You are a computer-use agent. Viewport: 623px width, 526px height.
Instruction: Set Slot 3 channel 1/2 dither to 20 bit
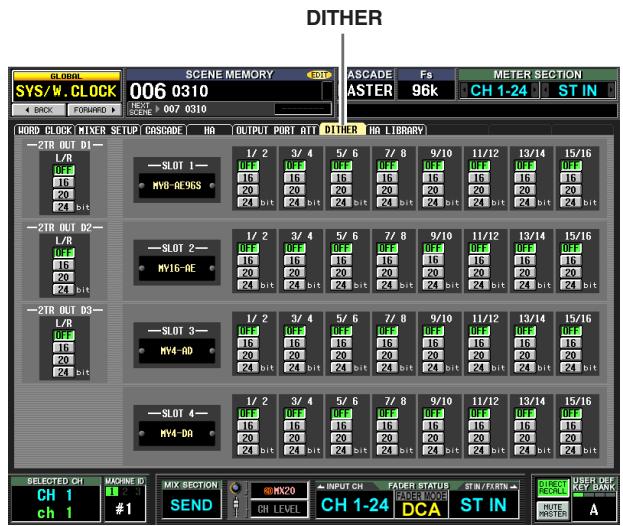coord(248,356)
